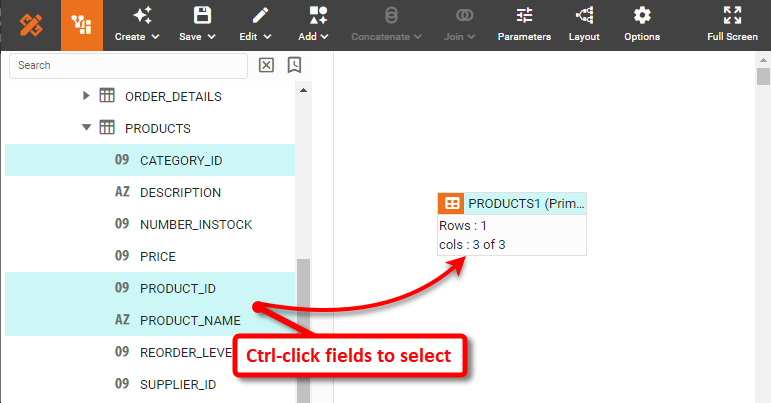The image size is (771, 403).
Task: Switch to Full Screen mode
Action: click(x=732, y=26)
